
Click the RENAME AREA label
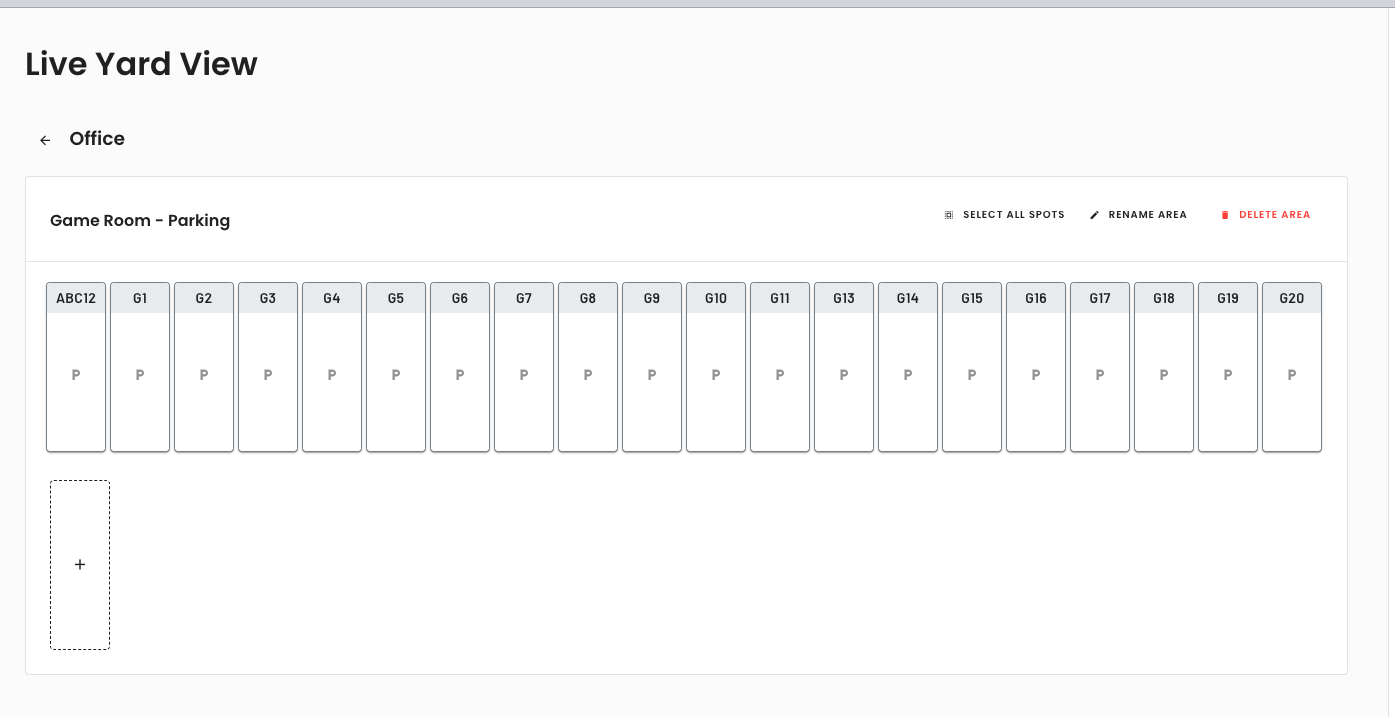(x=1148, y=215)
